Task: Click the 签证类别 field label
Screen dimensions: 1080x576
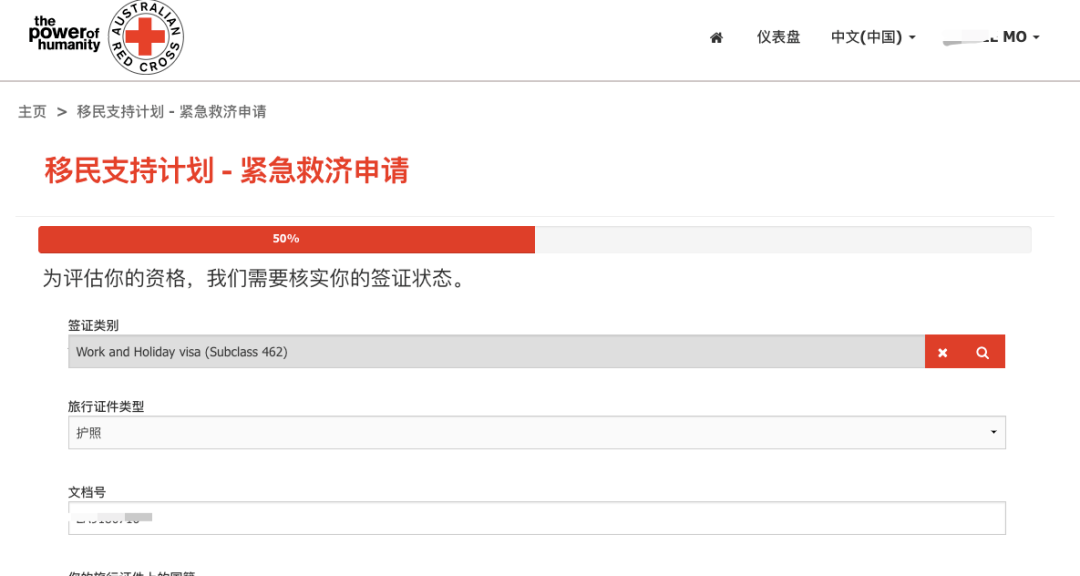Action: point(93,326)
